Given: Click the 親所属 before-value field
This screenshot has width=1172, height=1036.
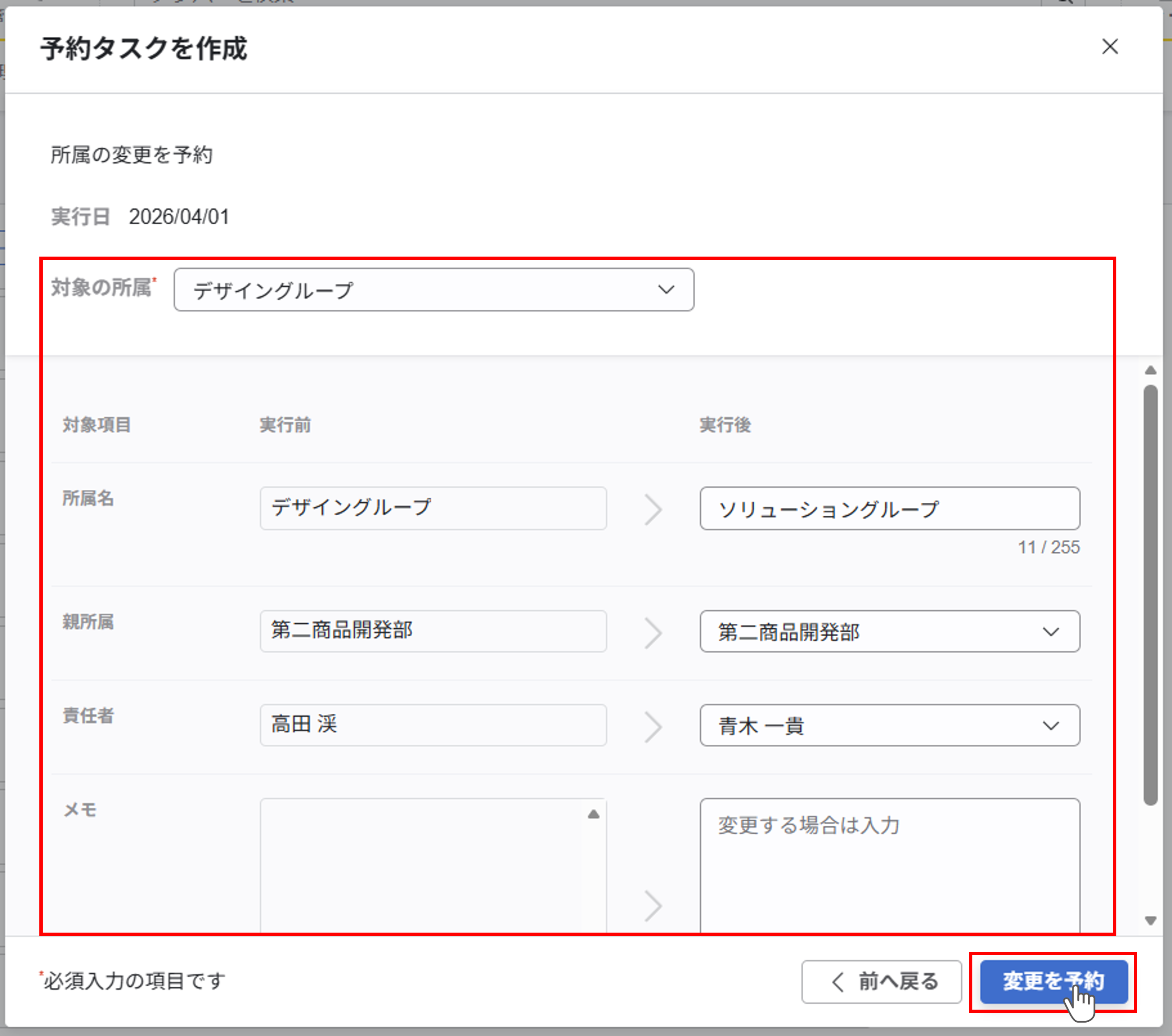Looking at the screenshot, I should coord(433,631).
